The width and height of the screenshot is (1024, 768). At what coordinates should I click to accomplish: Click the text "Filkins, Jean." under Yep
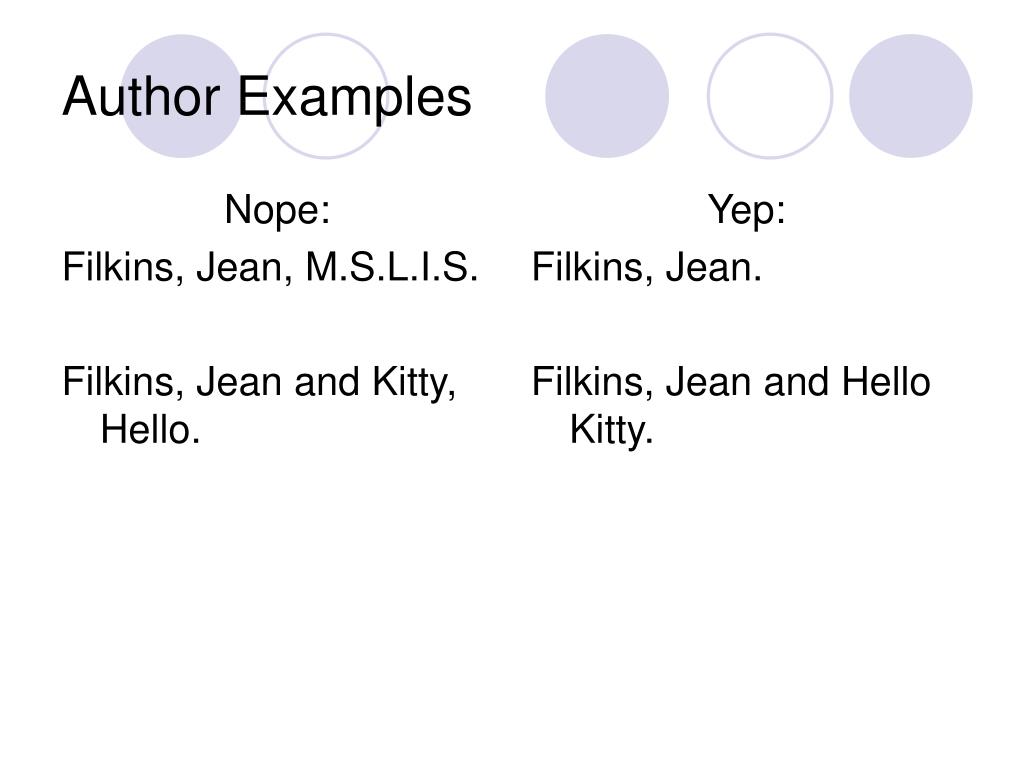[647, 267]
